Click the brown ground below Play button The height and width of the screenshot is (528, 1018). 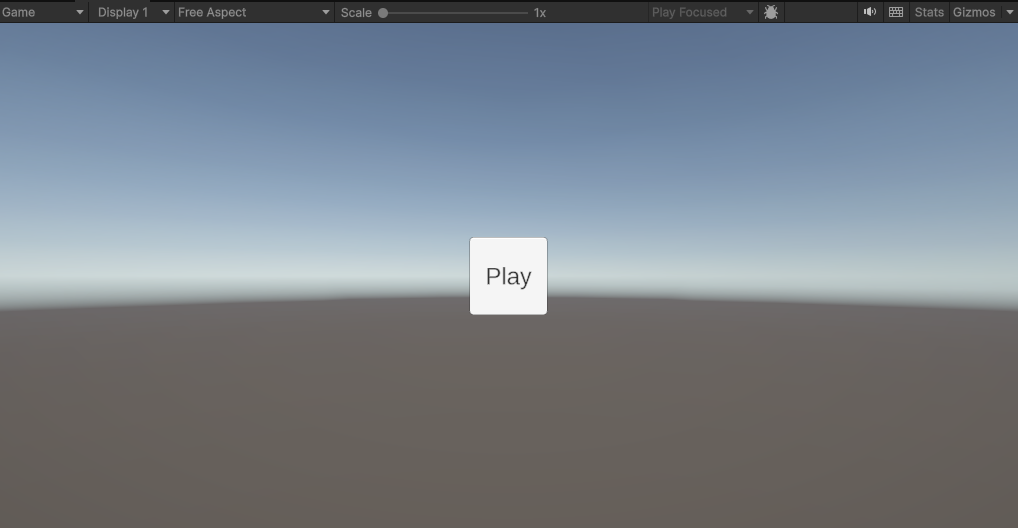coord(508,420)
